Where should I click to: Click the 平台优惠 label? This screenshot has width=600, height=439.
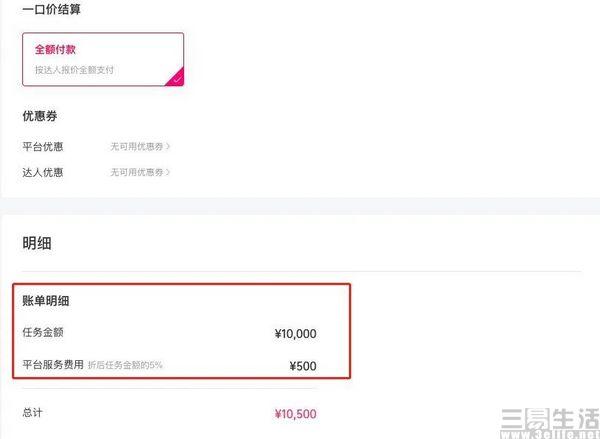pos(42,146)
